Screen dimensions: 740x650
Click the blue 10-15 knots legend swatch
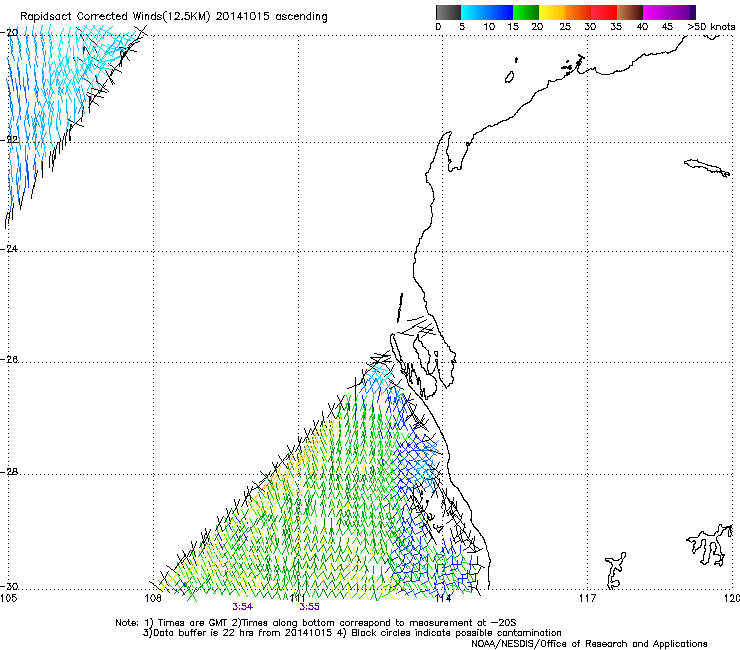tap(500, 12)
